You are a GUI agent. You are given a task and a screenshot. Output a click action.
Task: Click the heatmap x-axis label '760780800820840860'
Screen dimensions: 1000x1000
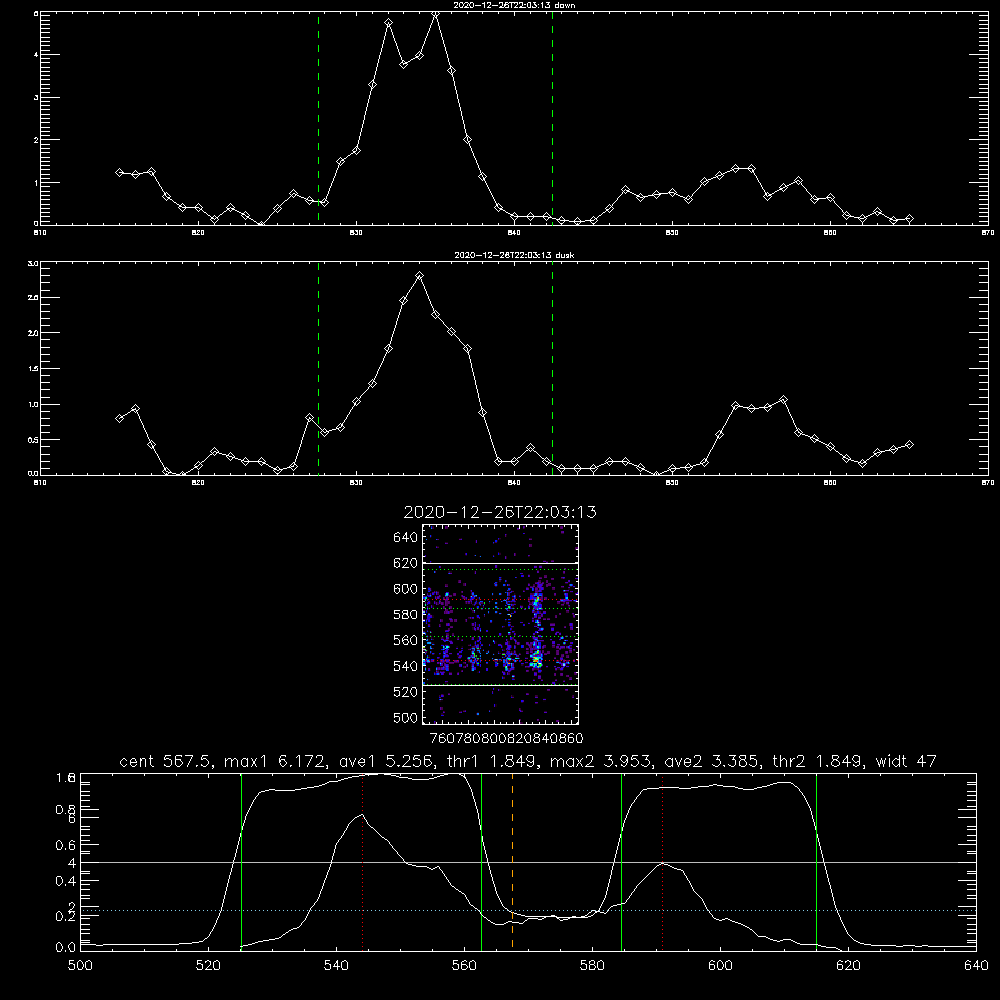click(506, 738)
